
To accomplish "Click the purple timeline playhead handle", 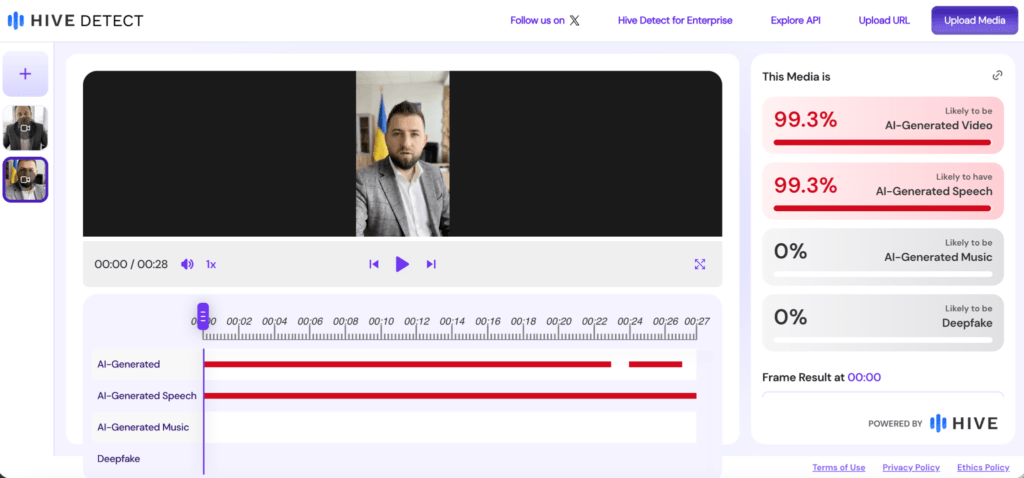I will (x=203, y=316).
